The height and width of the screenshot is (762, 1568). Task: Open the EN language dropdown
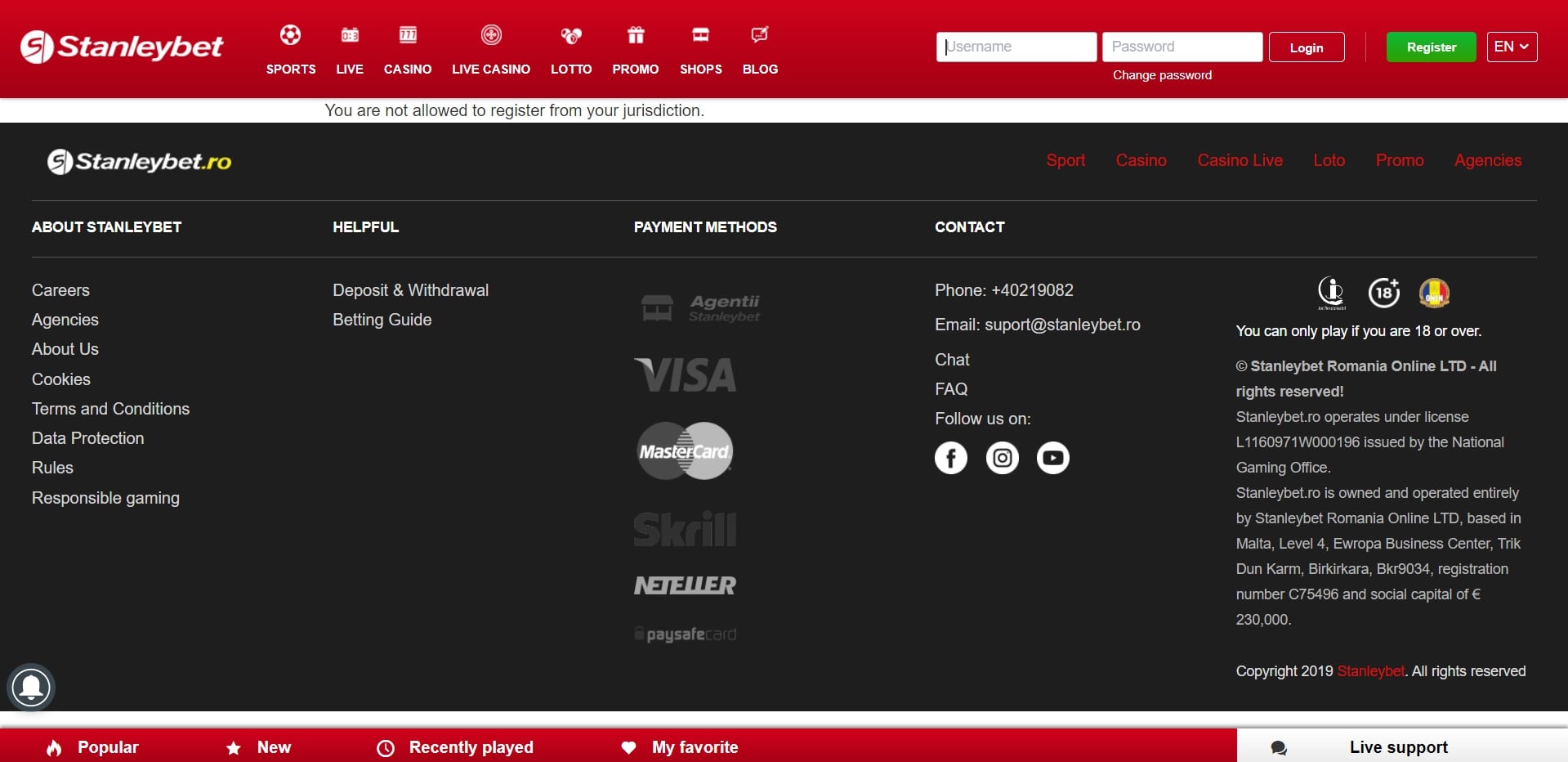(1512, 47)
